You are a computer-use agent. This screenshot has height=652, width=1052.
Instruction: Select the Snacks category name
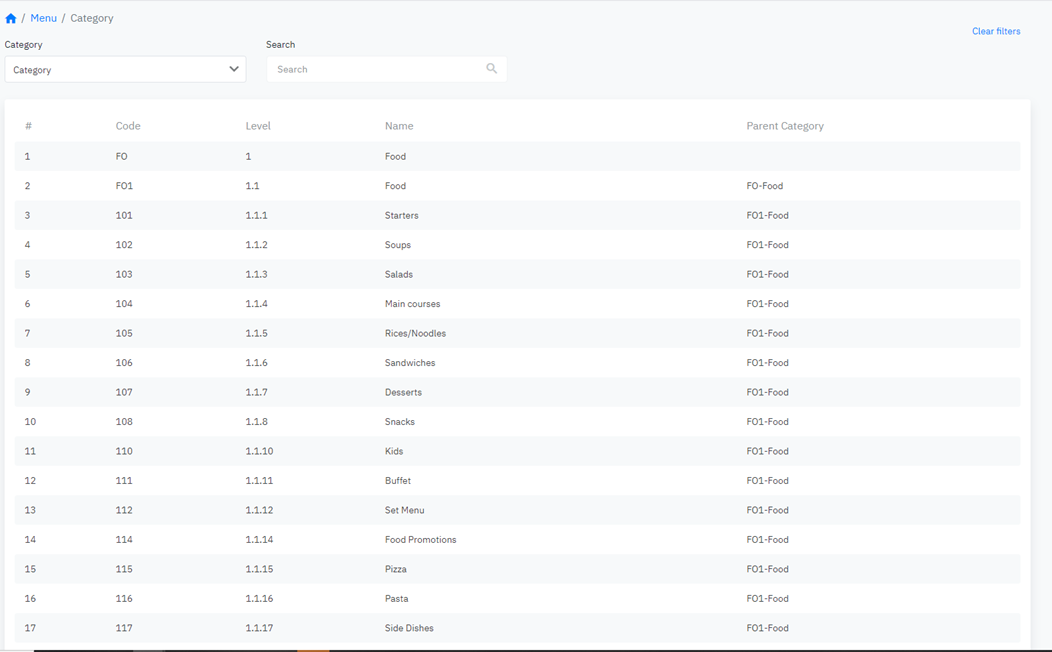coord(399,422)
